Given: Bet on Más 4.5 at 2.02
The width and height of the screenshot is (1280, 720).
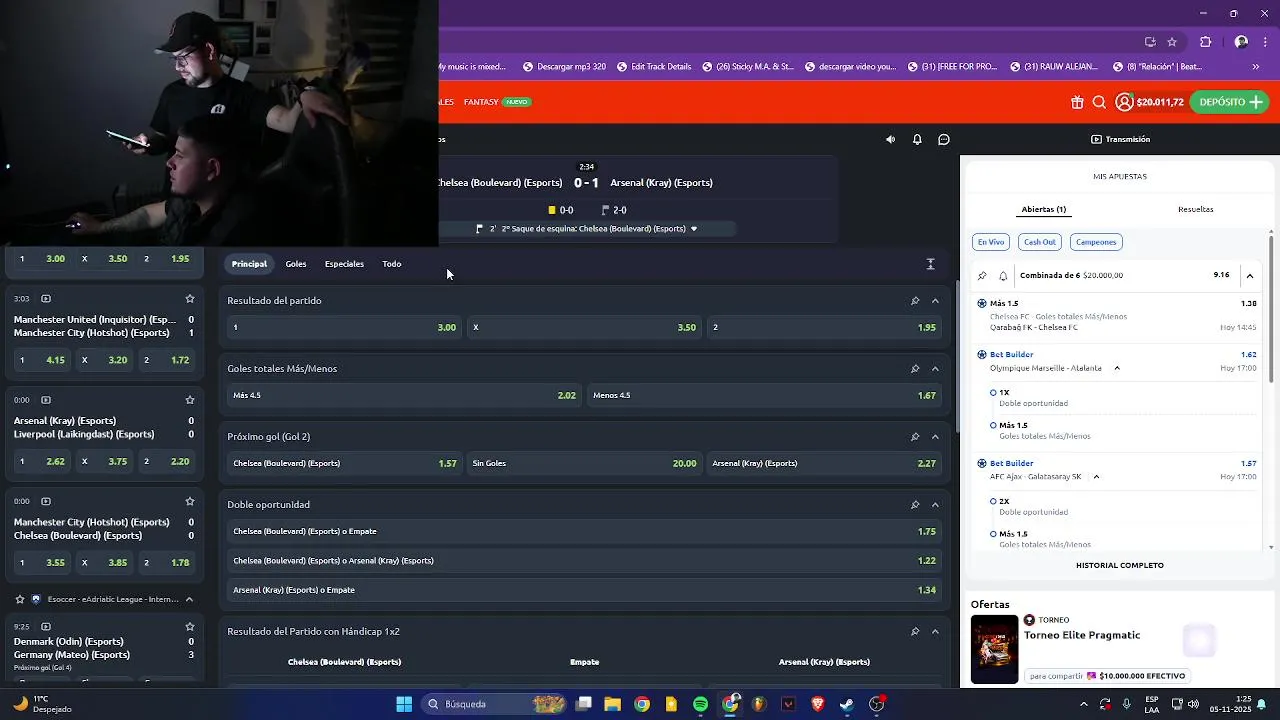Looking at the screenshot, I should [x=404, y=395].
